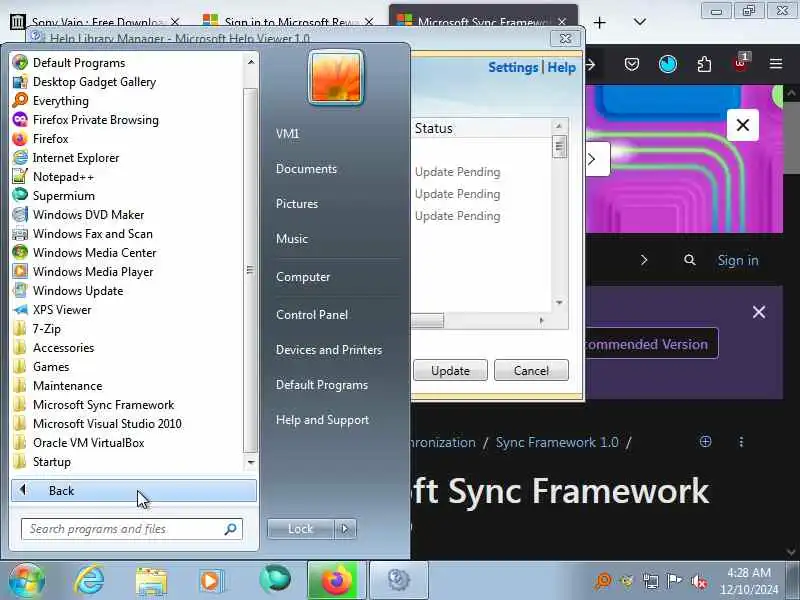Open Default Programs in the right pane
This screenshot has width=800, height=600.
coord(322,385)
